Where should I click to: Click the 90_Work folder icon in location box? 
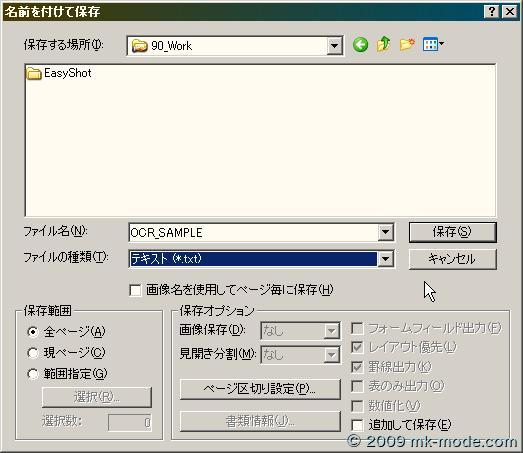coord(139,46)
